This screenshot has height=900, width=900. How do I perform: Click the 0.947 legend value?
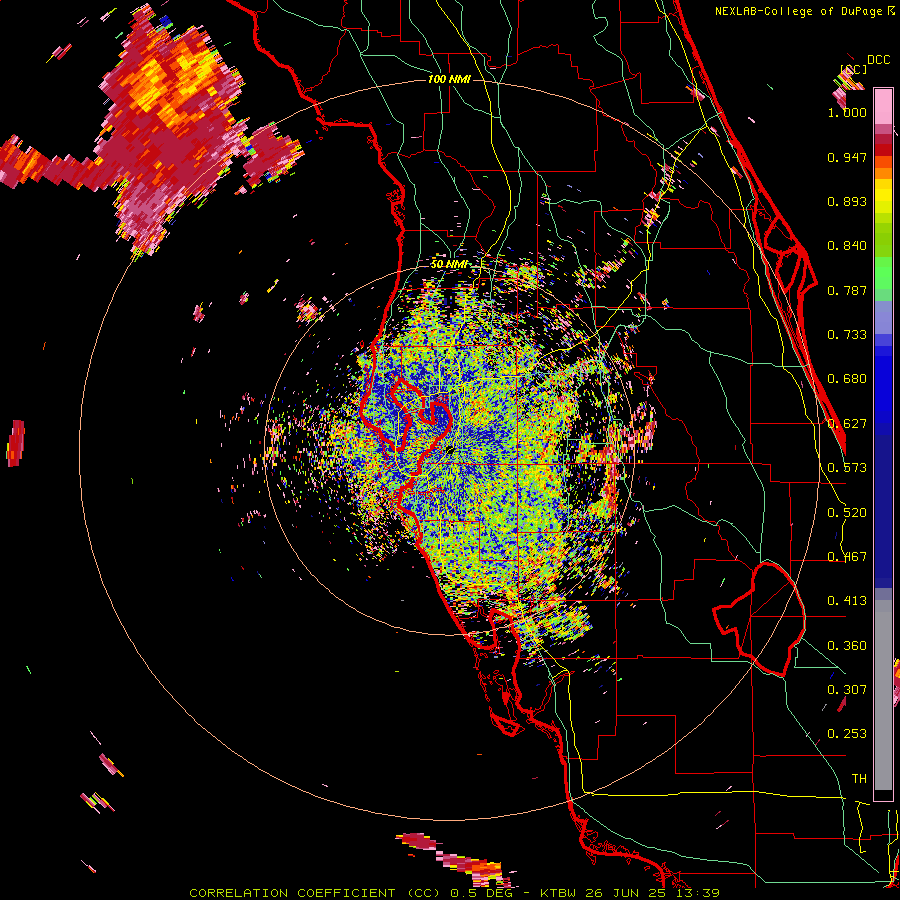pos(847,157)
